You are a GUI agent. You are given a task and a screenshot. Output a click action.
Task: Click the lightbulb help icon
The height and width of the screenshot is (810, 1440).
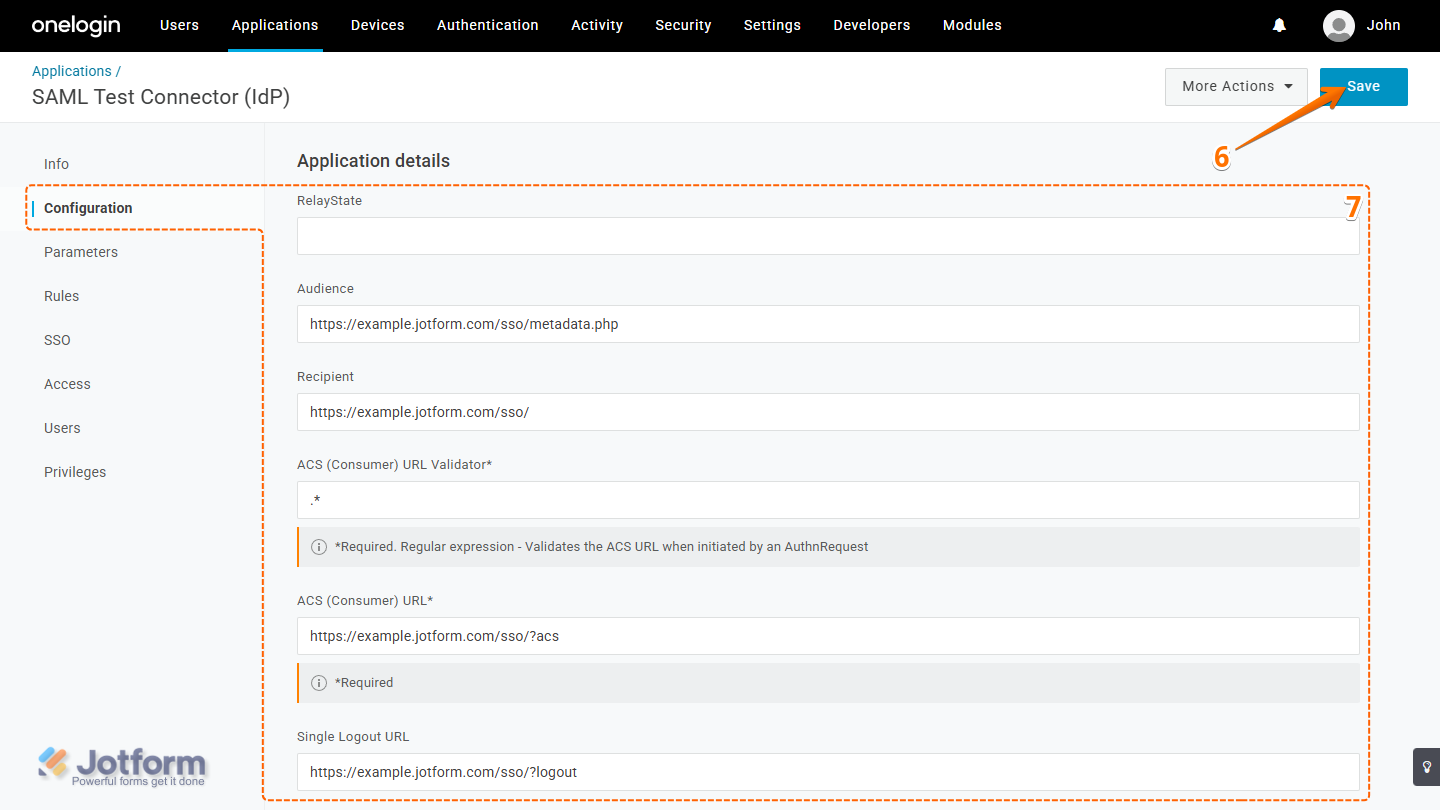click(x=1426, y=766)
